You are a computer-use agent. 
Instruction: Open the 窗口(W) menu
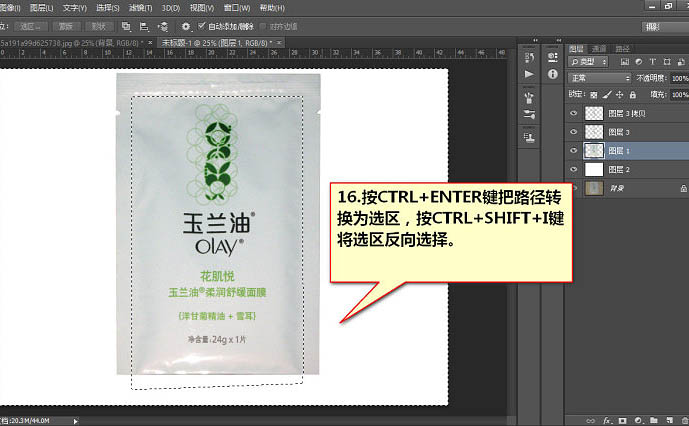[237, 8]
